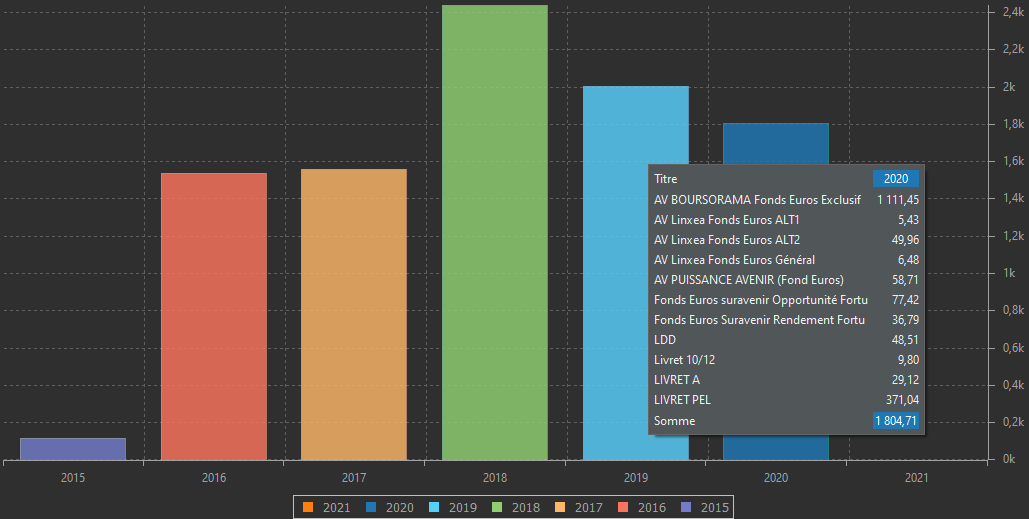Click the 2015 x-axis label
Viewport: 1029px width, 519px height.
(73, 478)
